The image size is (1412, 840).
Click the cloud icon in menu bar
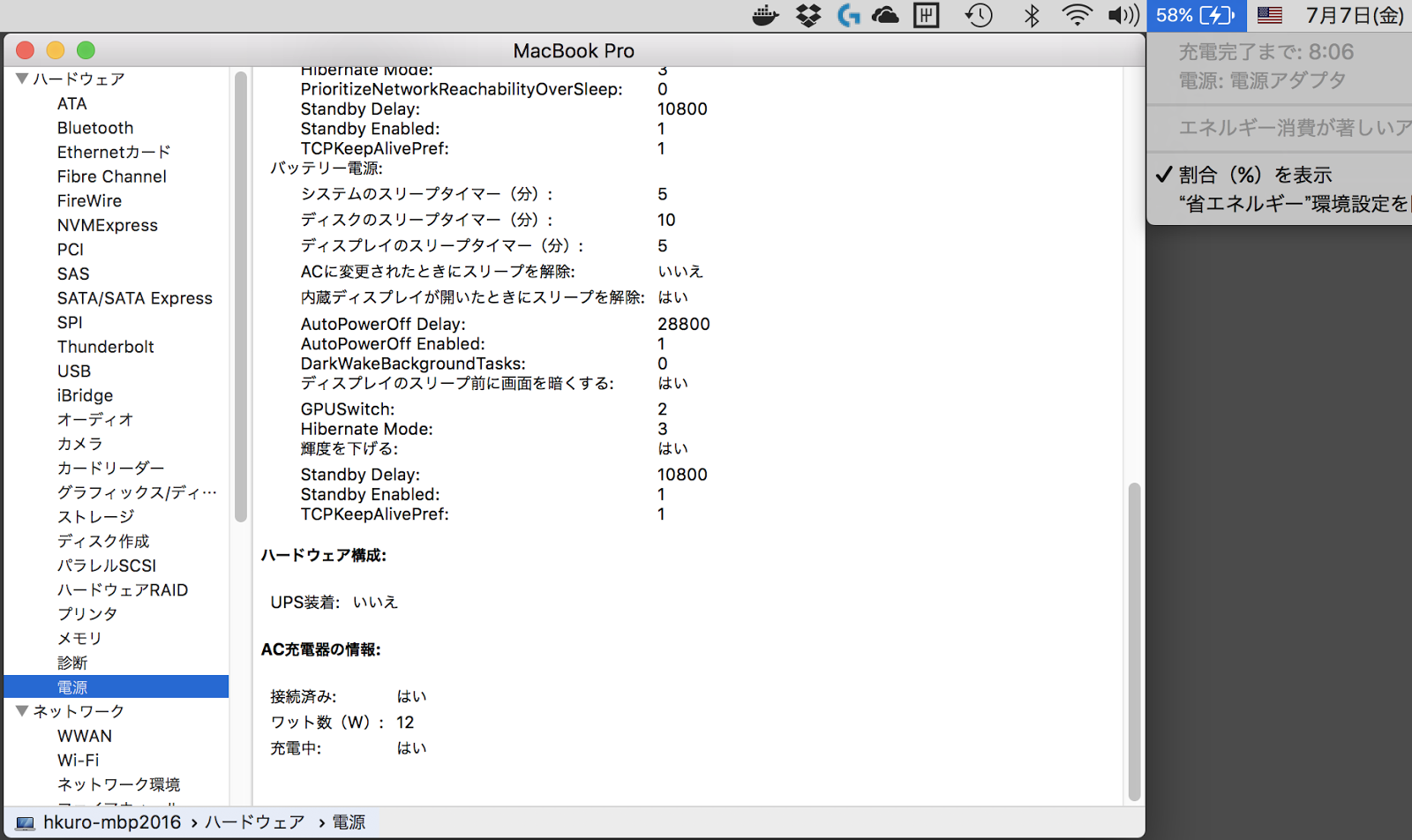click(885, 15)
